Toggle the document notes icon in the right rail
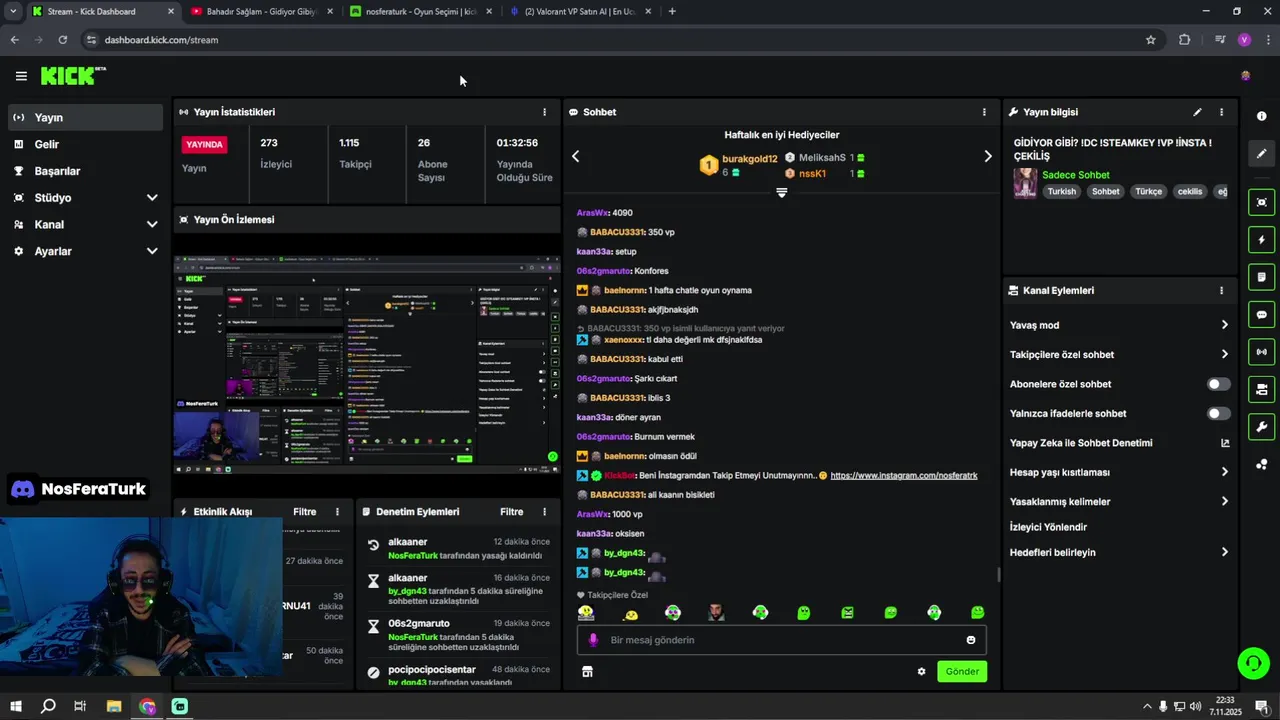The image size is (1280, 720). click(1262, 277)
